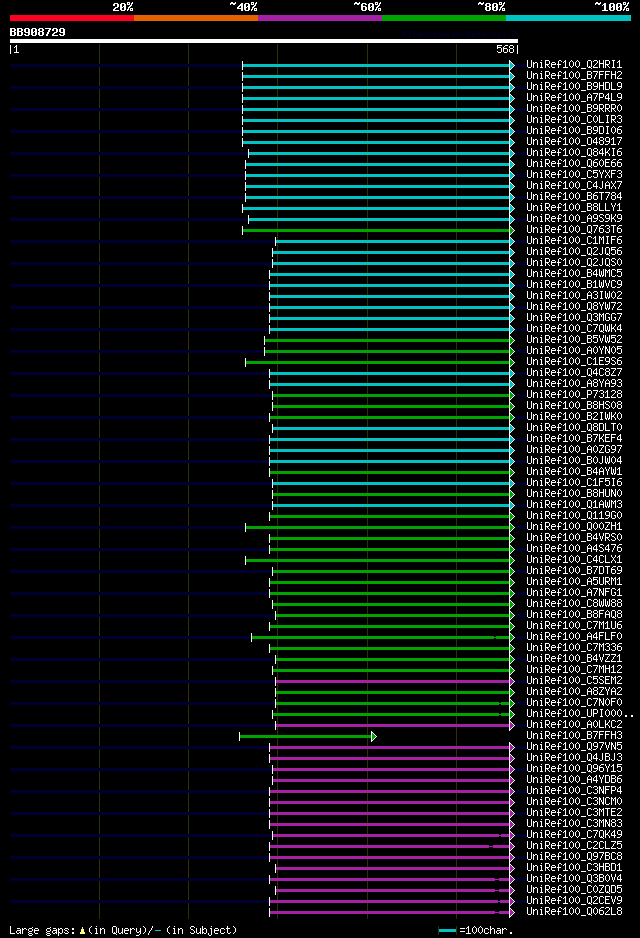
Task: Click the green alignment bar for UniRef100_Q763T6
Action: (378, 230)
